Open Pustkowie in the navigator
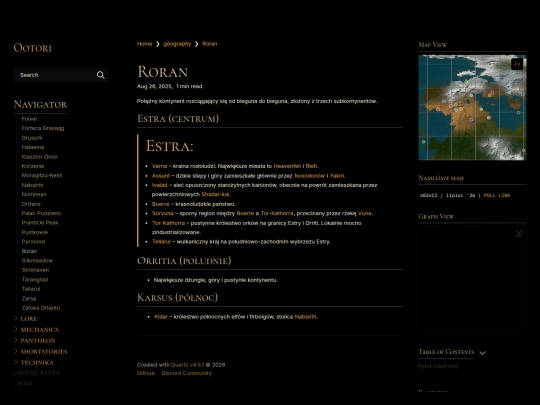 tap(35, 232)
